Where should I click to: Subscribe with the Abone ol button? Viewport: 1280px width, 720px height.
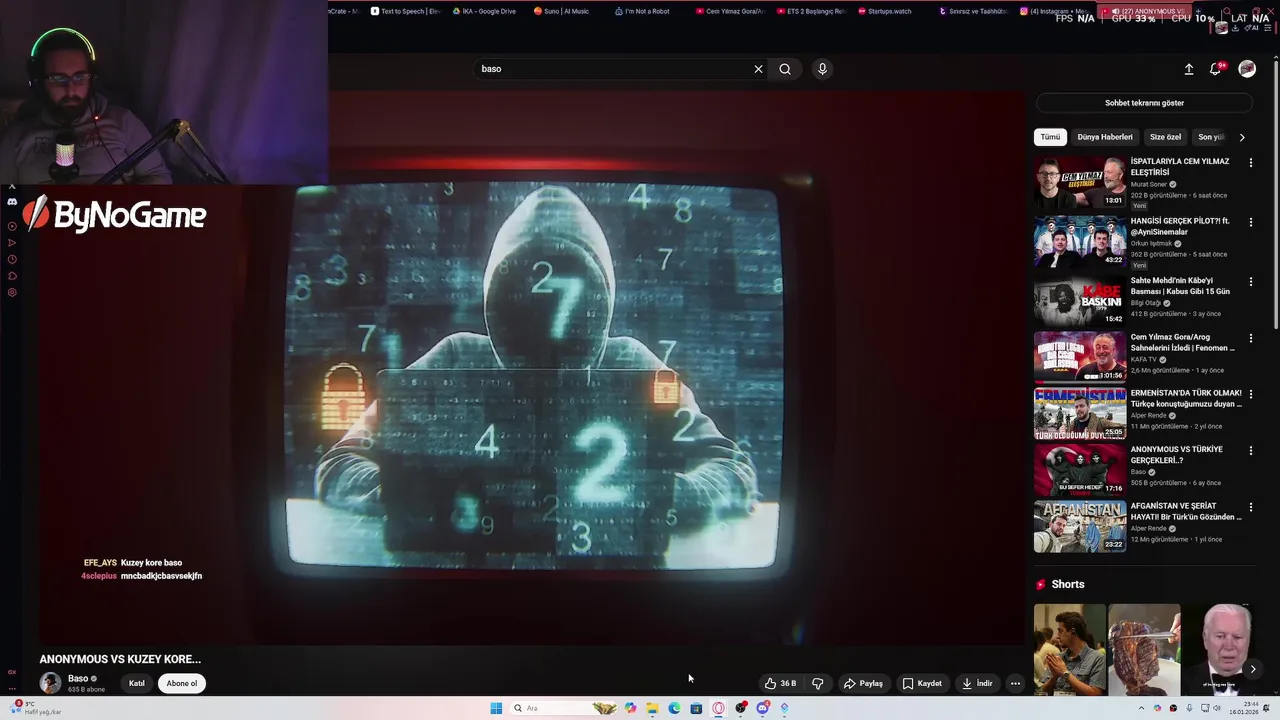pyautogui.click(x=182, y=684)
